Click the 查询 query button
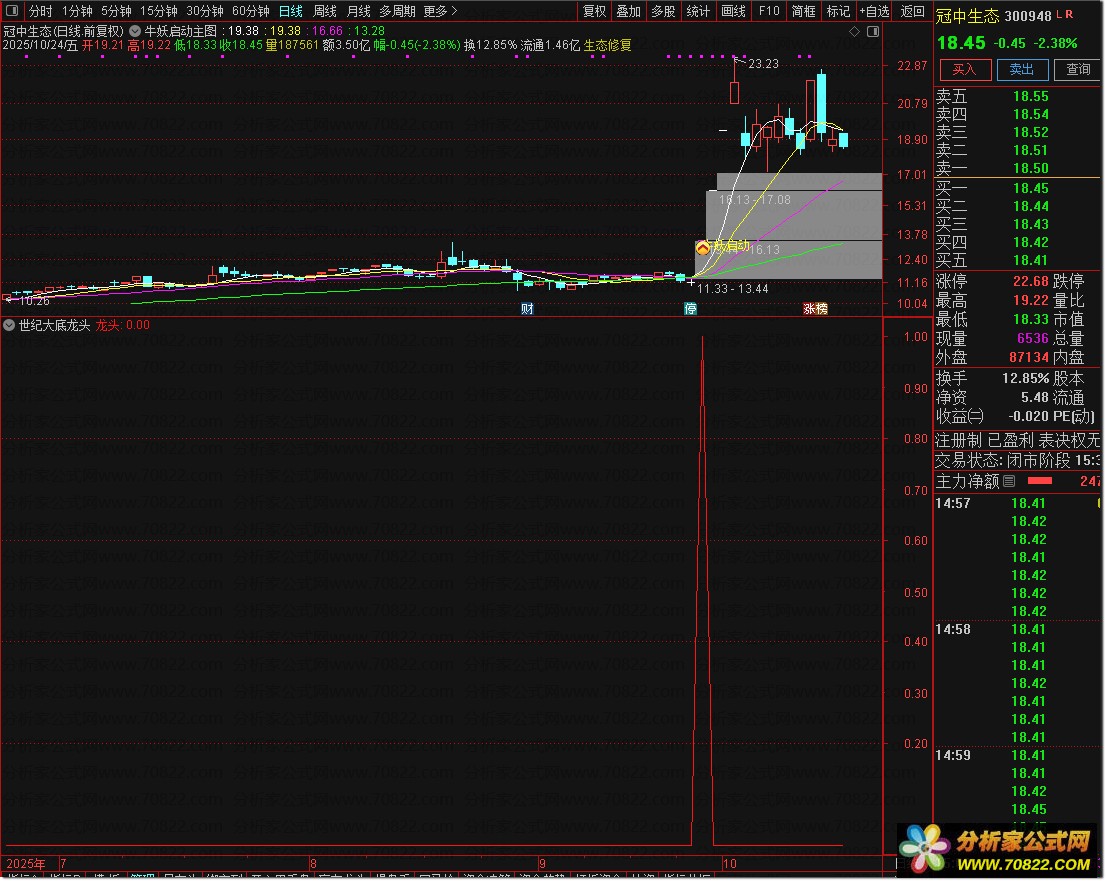This screenshot has height=881, width=1107. point(1078,69)
